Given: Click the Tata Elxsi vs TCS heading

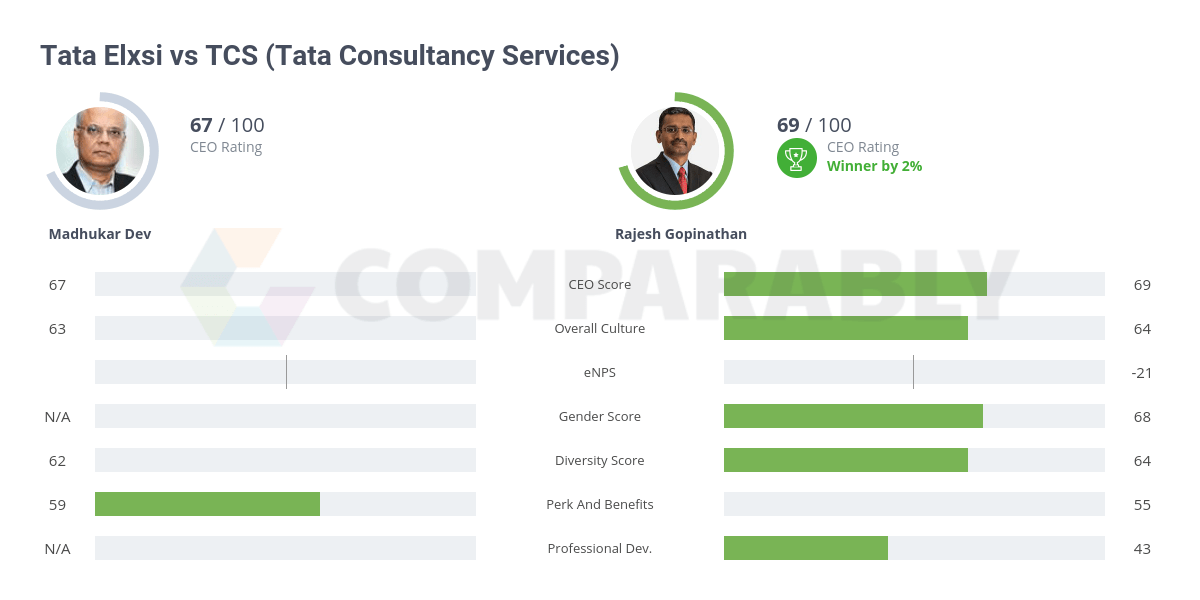Looking at the screenshot, I should pyautogui.click(x=330, y=55).
